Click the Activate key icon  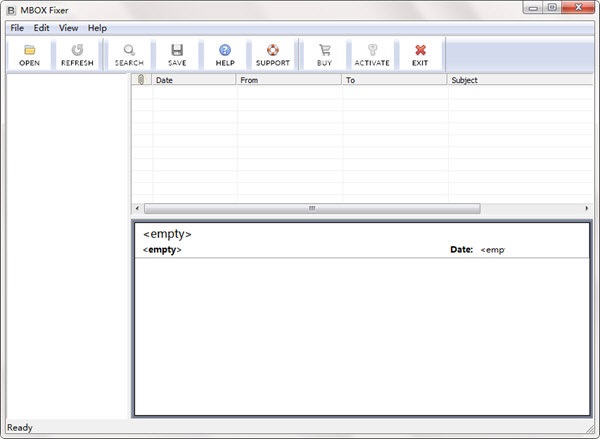pos(372,50)
